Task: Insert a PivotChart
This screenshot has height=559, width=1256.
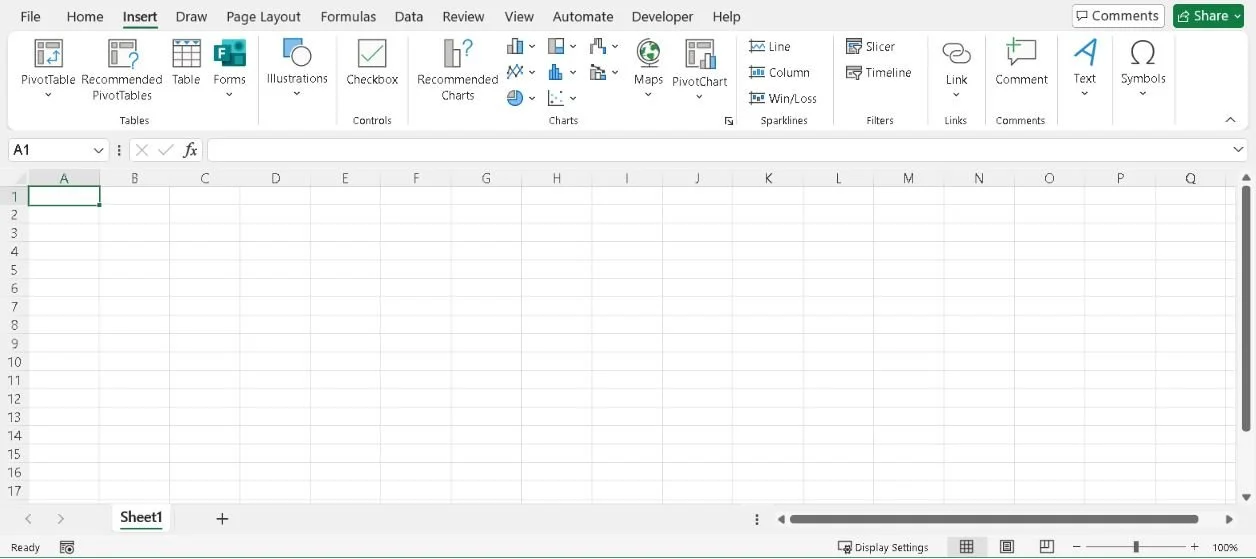Action: [700, 60]
